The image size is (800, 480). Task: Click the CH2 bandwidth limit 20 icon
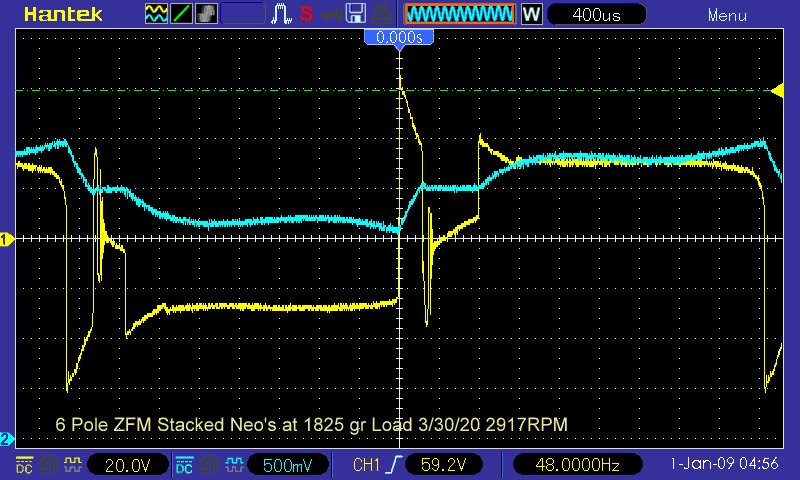(209, 465)
